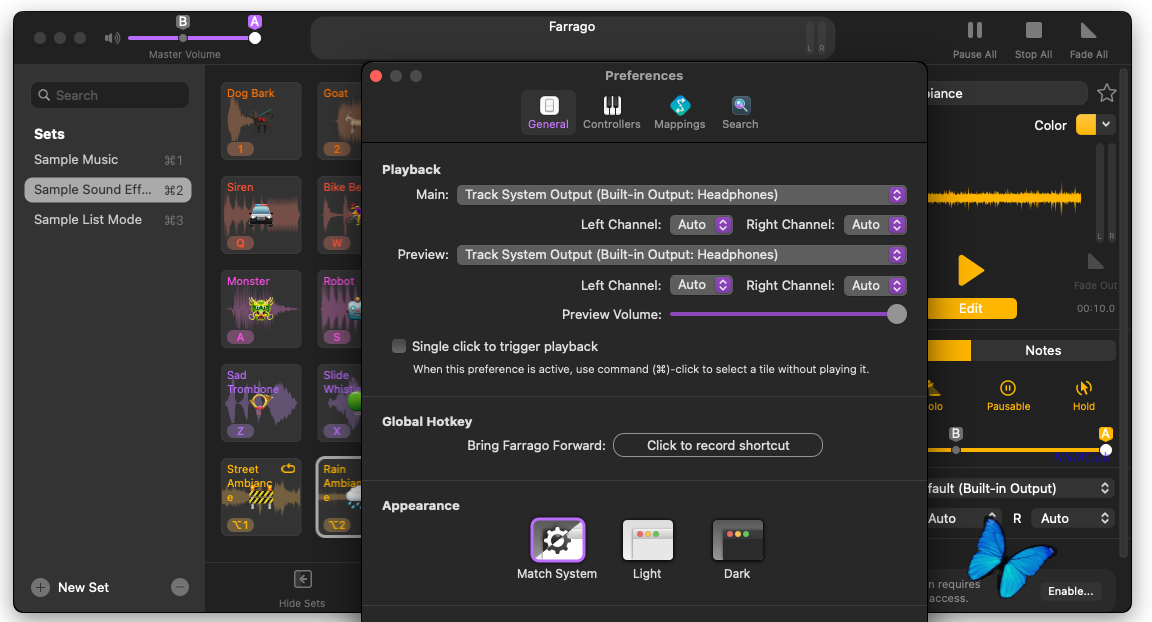Click the Fade Out icon in inspector
Image resolution: width=1152 pixels, height=622 pixels.
click(1095, 261)
